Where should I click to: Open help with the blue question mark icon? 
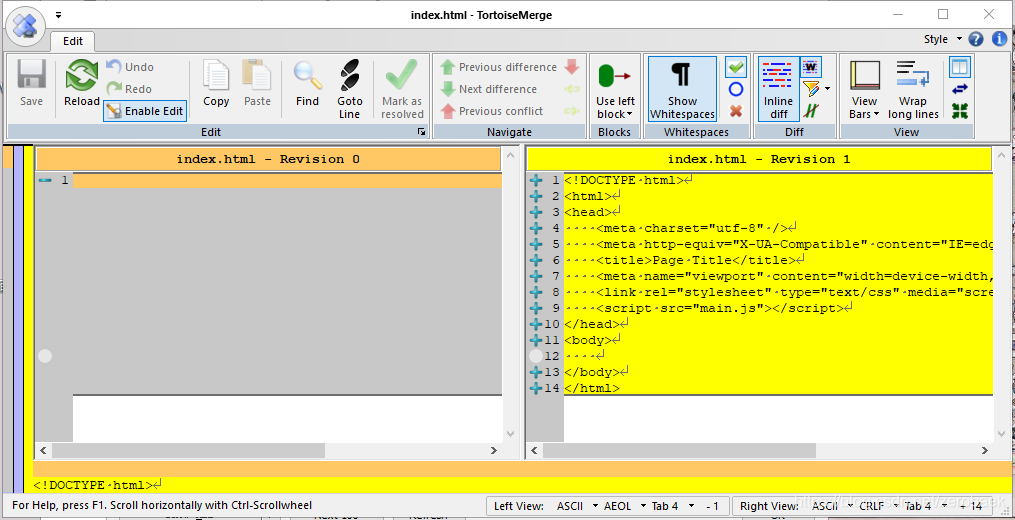tap(976, 40)
